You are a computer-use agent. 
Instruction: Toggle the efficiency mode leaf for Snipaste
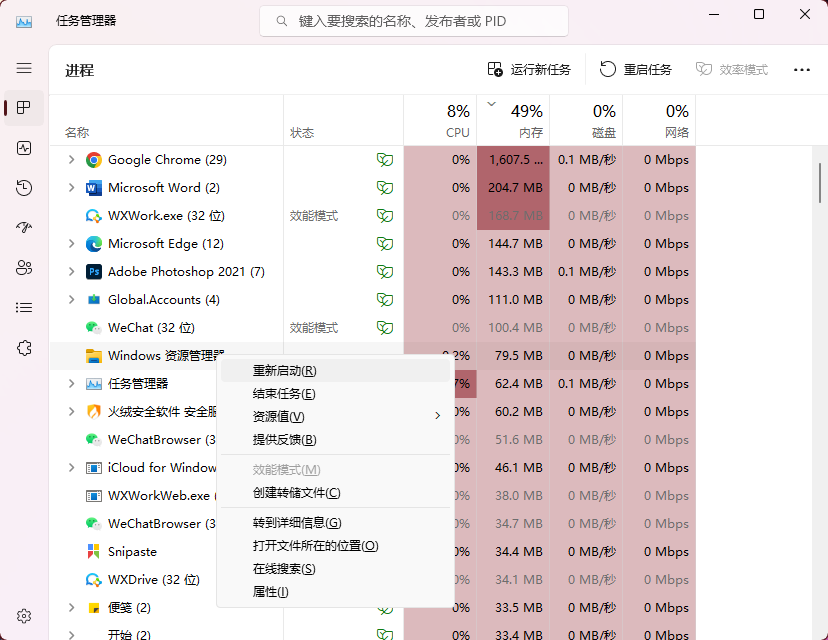click(385, 551)
